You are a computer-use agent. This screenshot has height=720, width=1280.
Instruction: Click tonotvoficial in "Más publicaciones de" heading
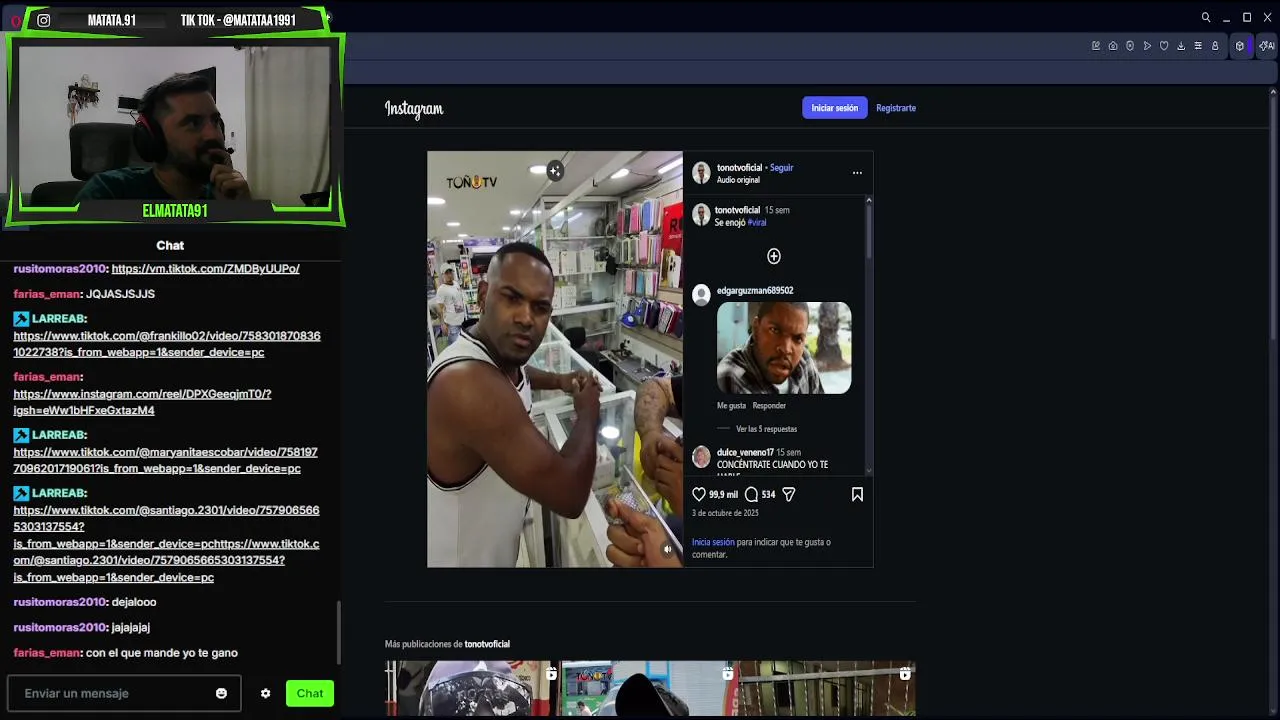(x=487, y=644)
